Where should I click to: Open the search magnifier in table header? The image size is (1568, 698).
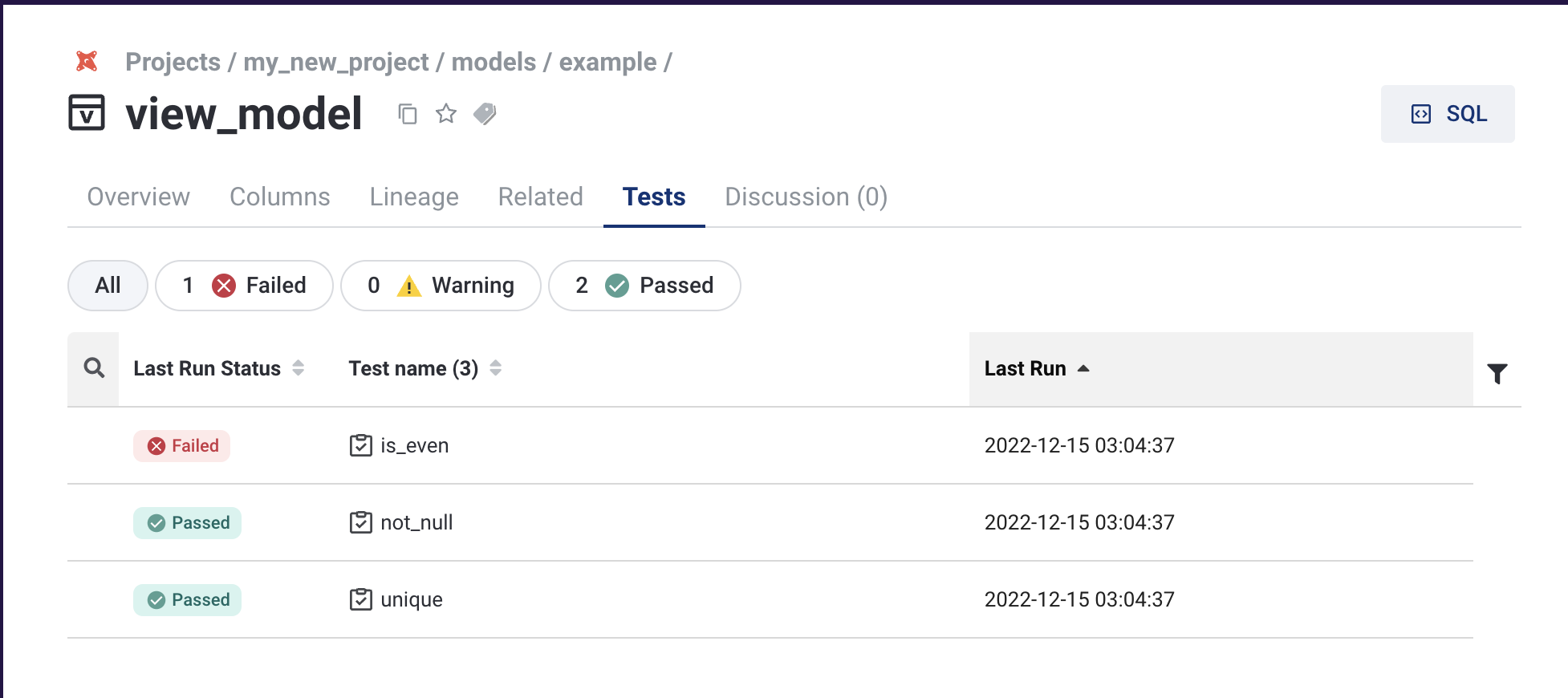(x=94, y=368)
